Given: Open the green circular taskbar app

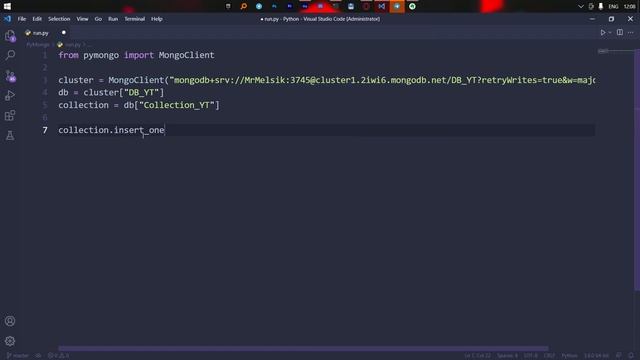Looking at the screenshot, I should coord(412,6).
